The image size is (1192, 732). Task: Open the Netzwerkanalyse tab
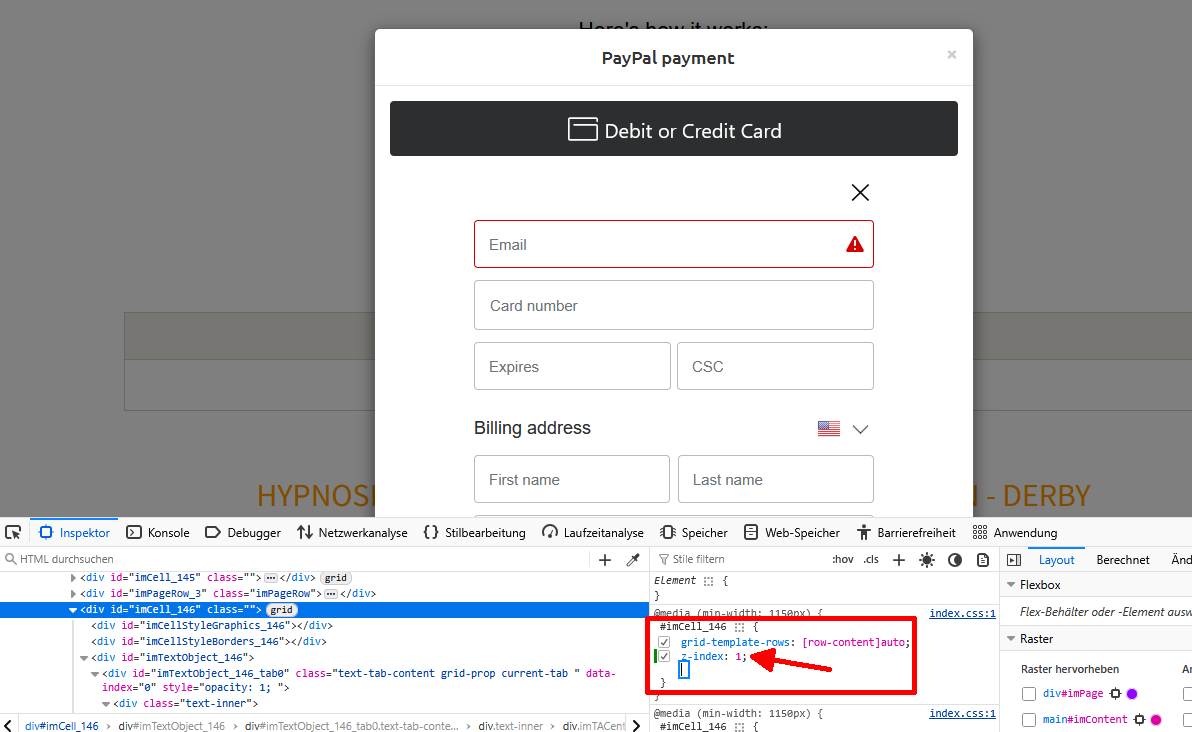(352, 533)
